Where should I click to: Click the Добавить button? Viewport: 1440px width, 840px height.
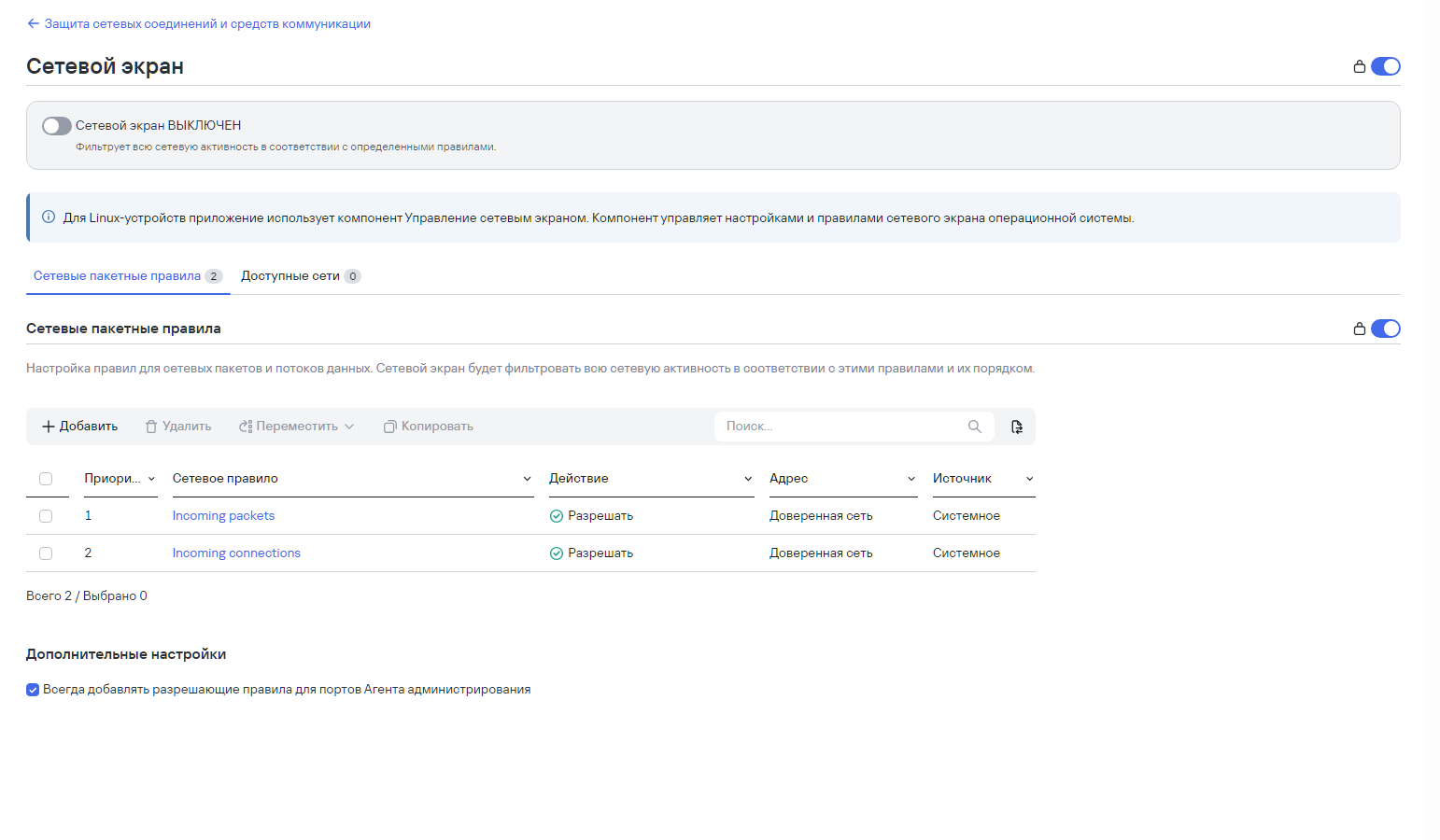pyautogui.click(x=79, y=427)
